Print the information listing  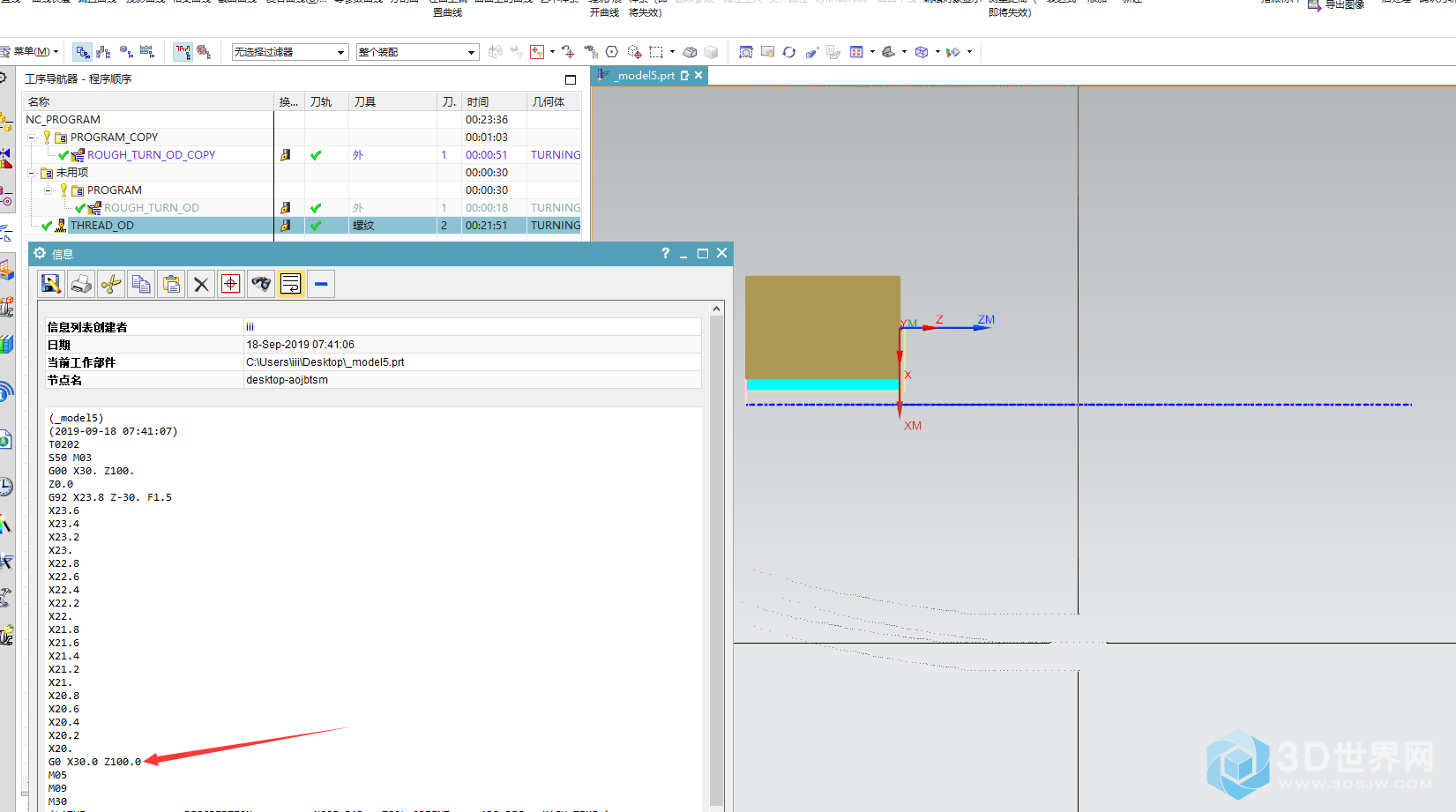81,284
